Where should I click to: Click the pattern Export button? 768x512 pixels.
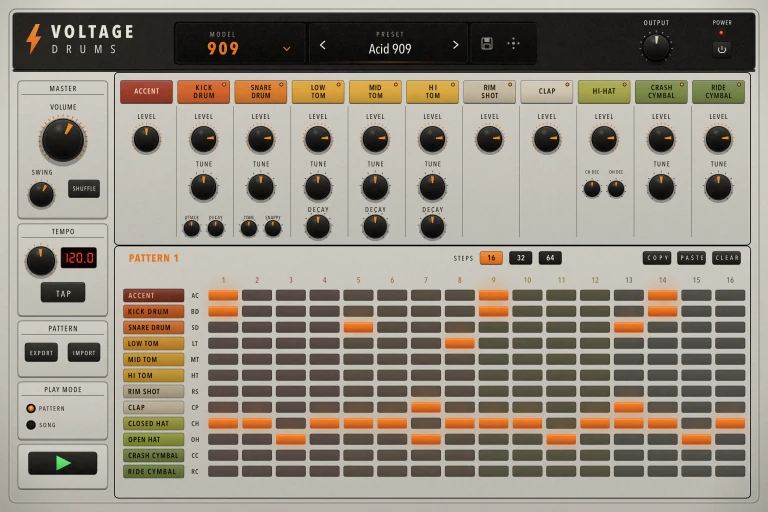click(41, 352)
